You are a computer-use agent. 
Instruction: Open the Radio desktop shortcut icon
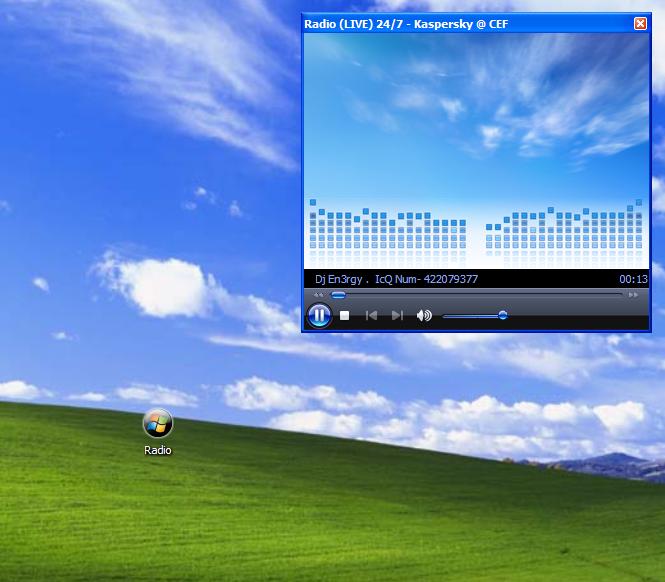(x=158, y=423)
